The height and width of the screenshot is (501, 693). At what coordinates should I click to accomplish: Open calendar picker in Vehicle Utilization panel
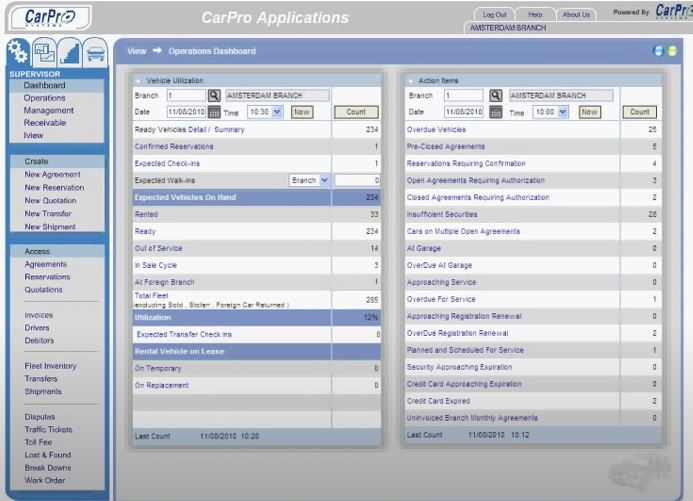[214, 112]
